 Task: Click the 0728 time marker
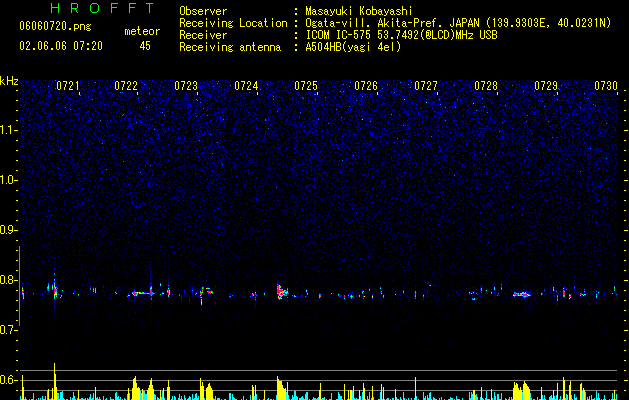(486, 86)
